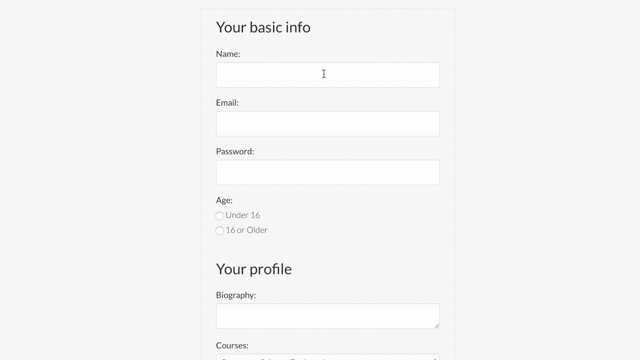
Task: Click the 'Name:' field label
Action: pyautogui.click(x=228, y=54)
